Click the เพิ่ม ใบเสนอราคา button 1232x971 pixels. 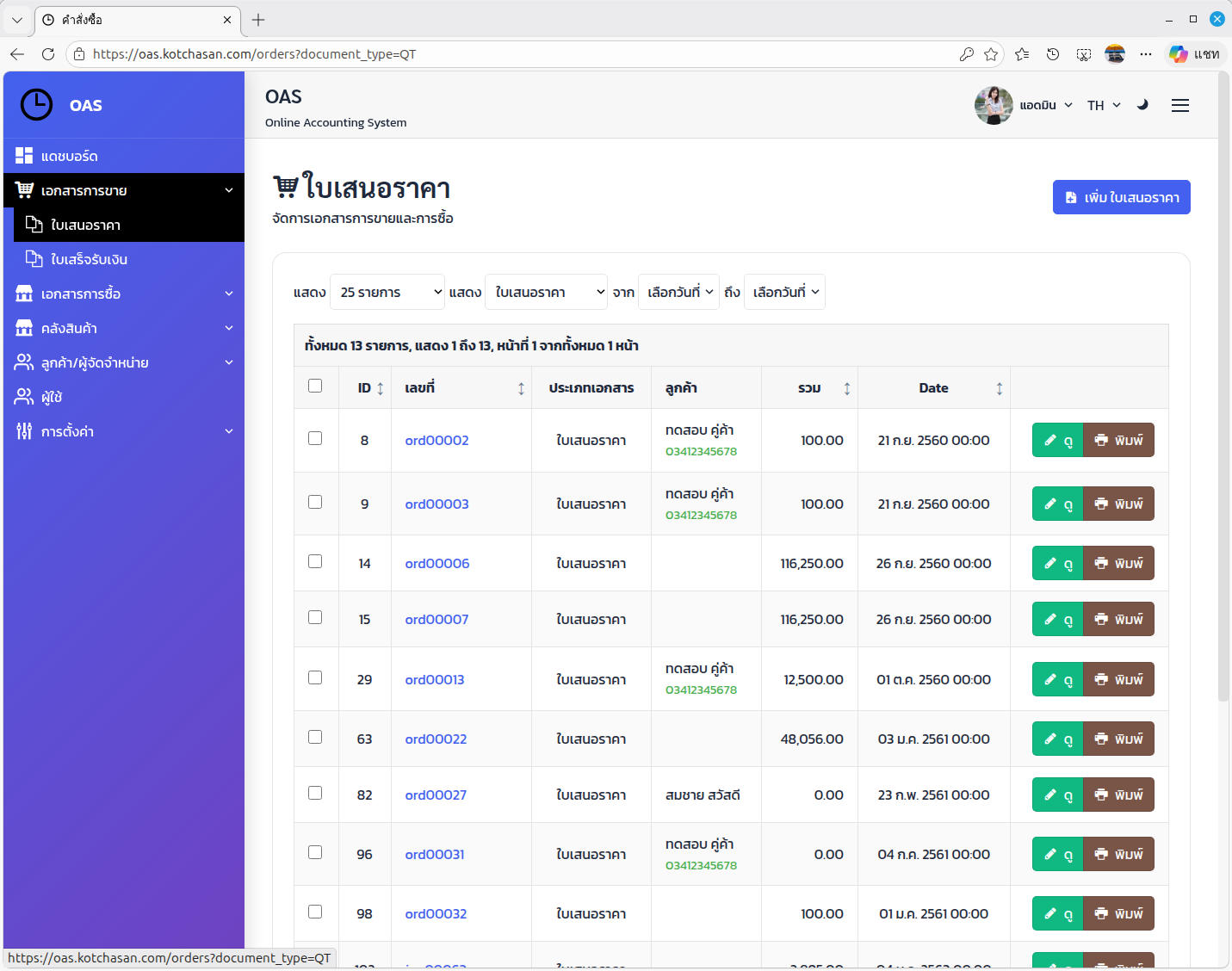[1121, 197]
